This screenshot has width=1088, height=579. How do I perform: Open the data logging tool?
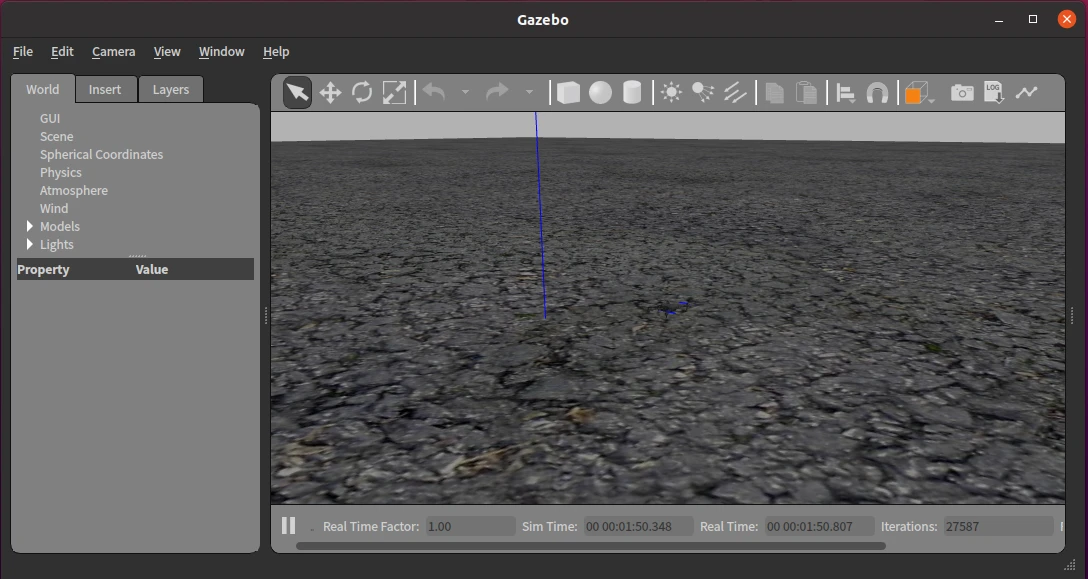994,92
